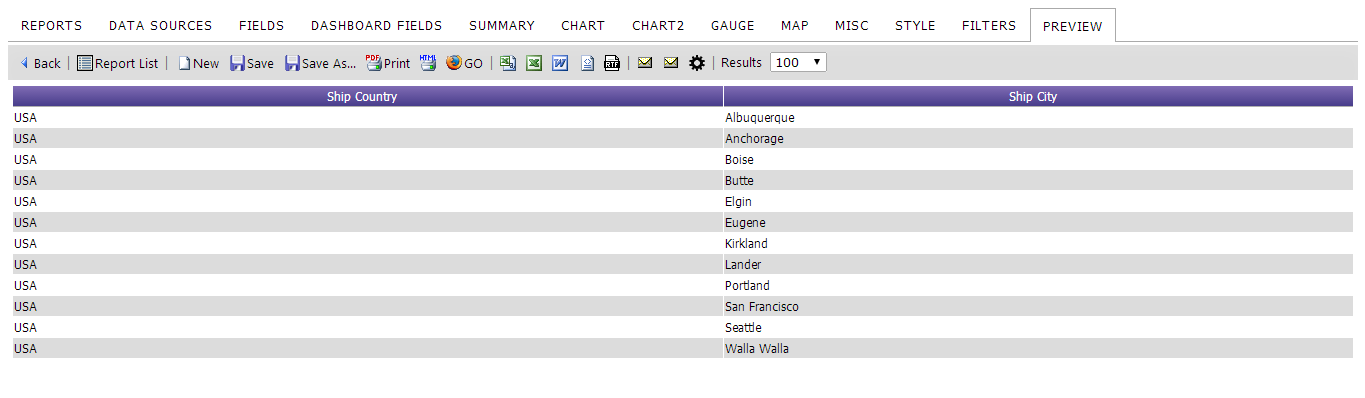The height and width of the screenshot is (398, 1365).
Task: Click USA in the Boise row
Action: pyautogui.click(x=25, y=160)
